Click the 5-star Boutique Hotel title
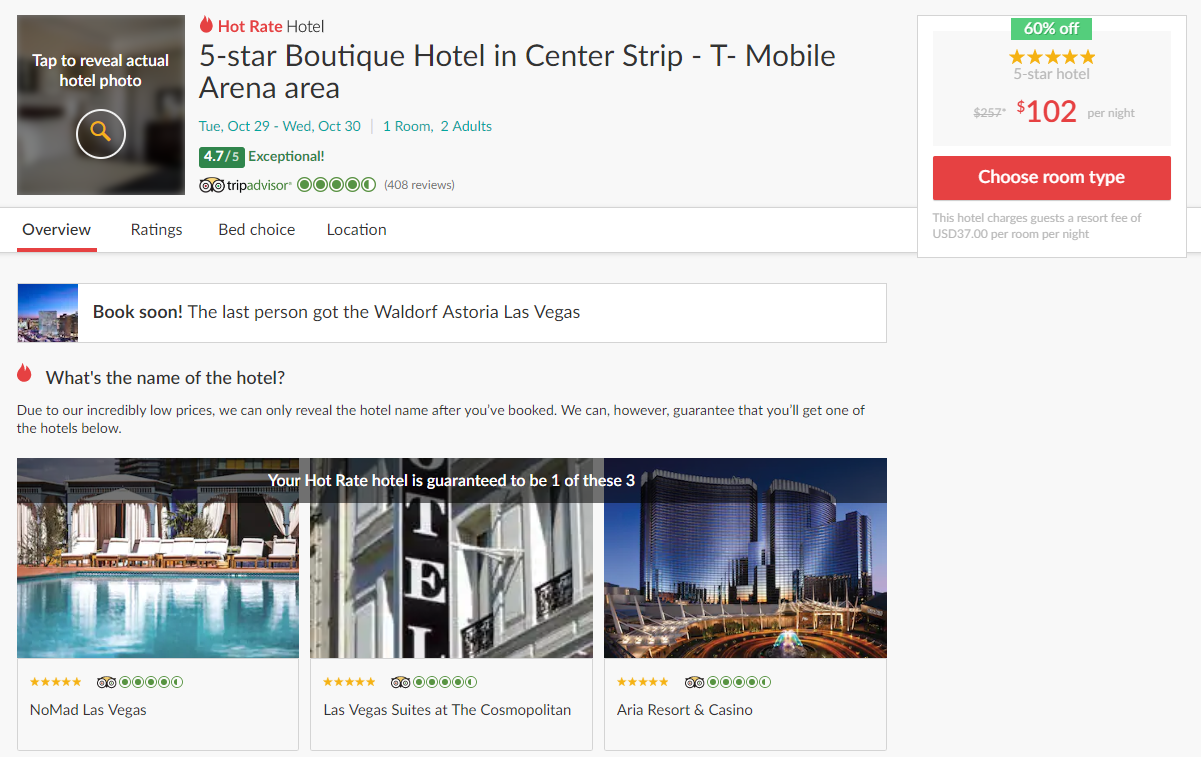Image resolution: width=1201 pixels, height=757 pixels. [x=517, y=71]
